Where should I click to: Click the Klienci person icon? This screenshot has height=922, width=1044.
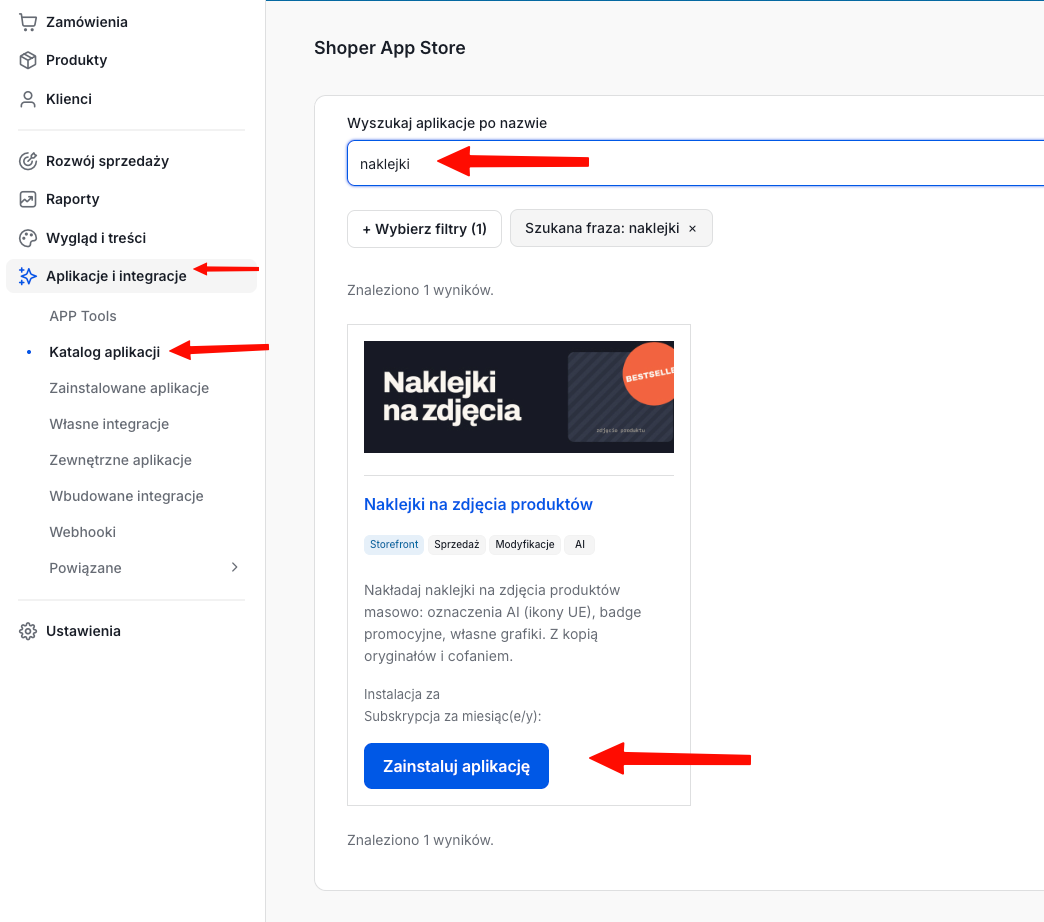27,99
